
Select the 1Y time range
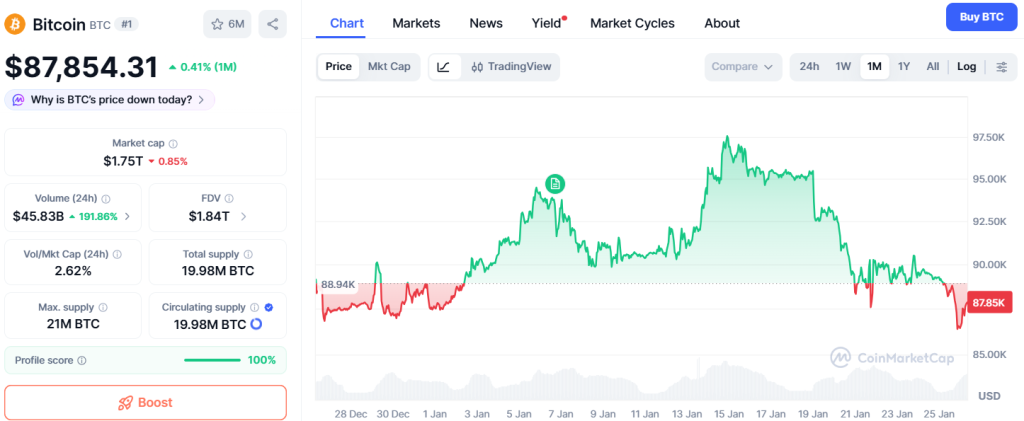pos(904,67)
